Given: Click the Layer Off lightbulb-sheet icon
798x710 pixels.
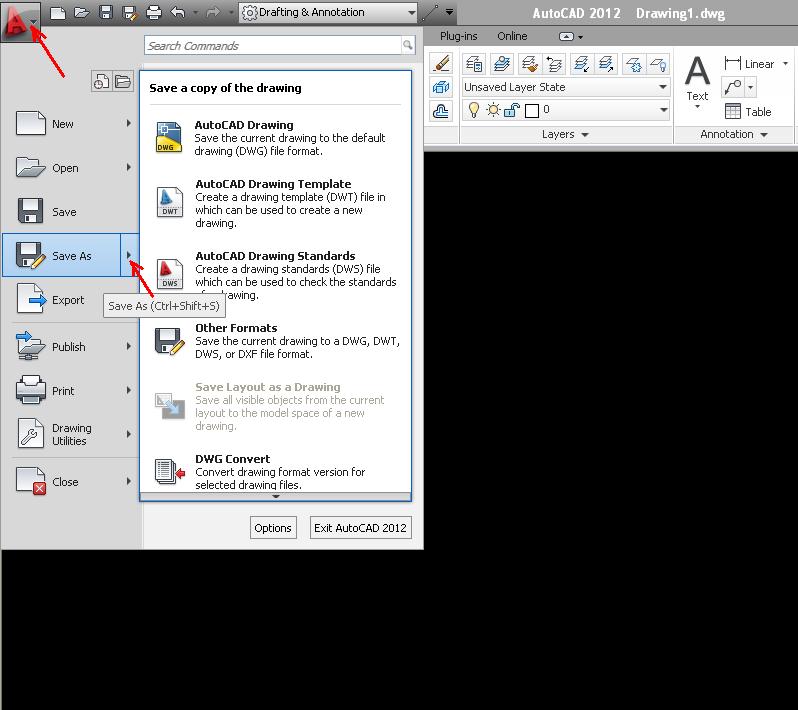Looking at the screenshot, I should [658, 64].
